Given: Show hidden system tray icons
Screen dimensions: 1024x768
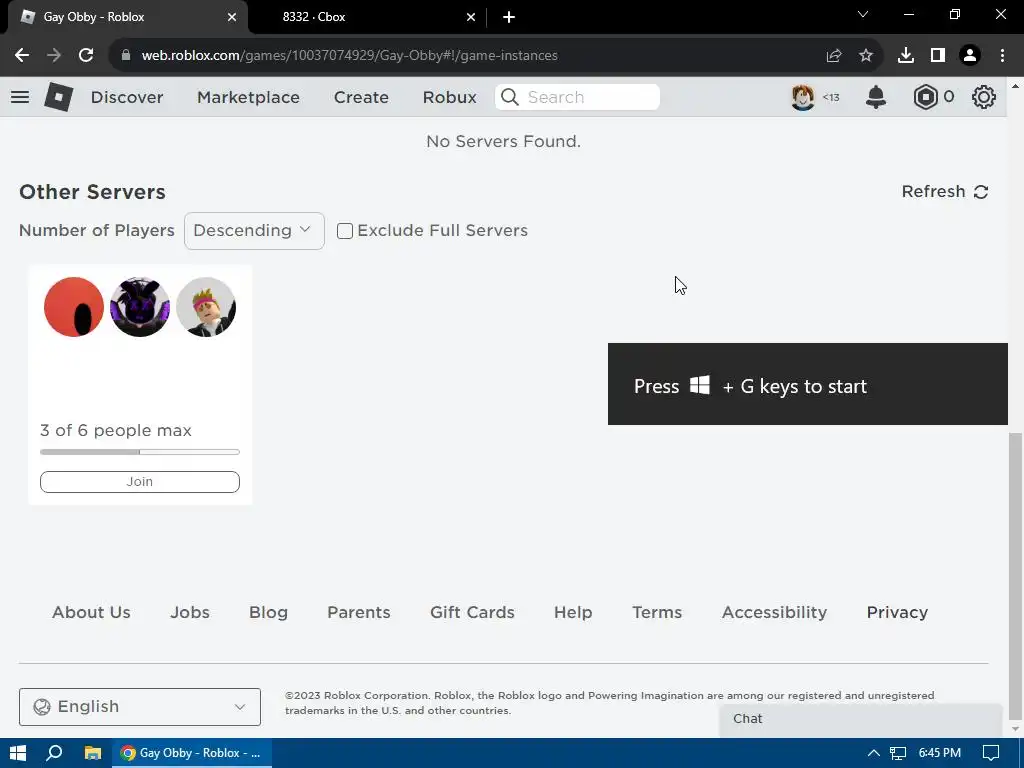Looking at the screenshot, I should tap(873, 753).
